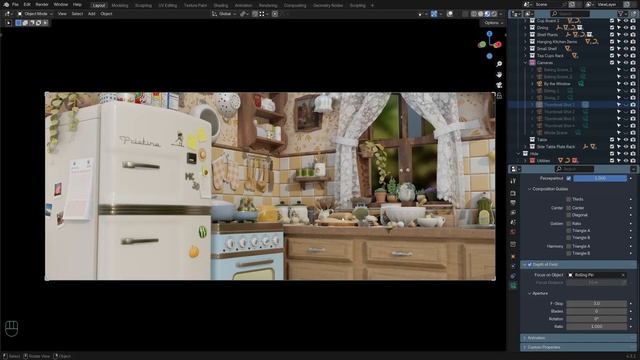Hide the Table collection with its eye icon

pyautogui.click(x=626, y=140)
